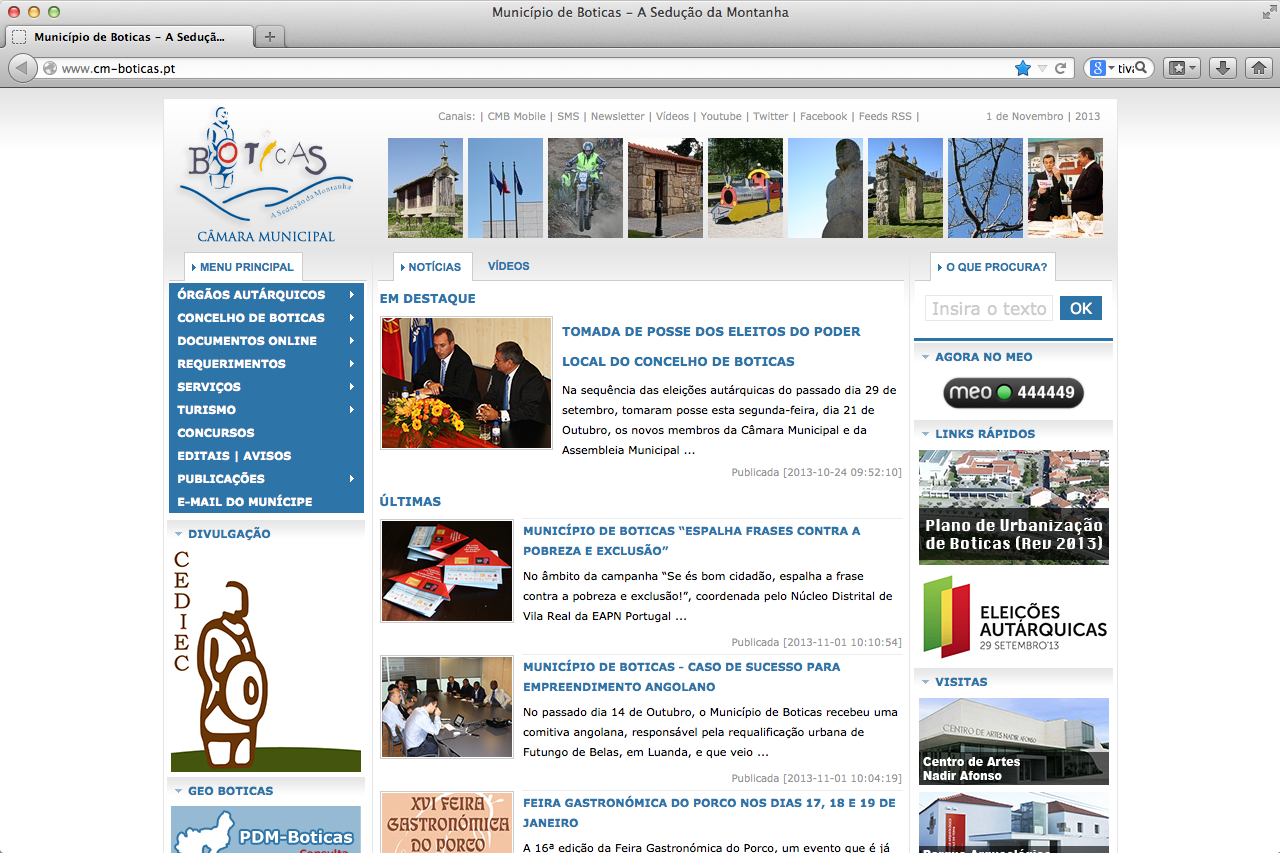Click the browser search box
Image resolution: width=1280 pixels, height=853 pixels.
click(x=1120, y=68)
